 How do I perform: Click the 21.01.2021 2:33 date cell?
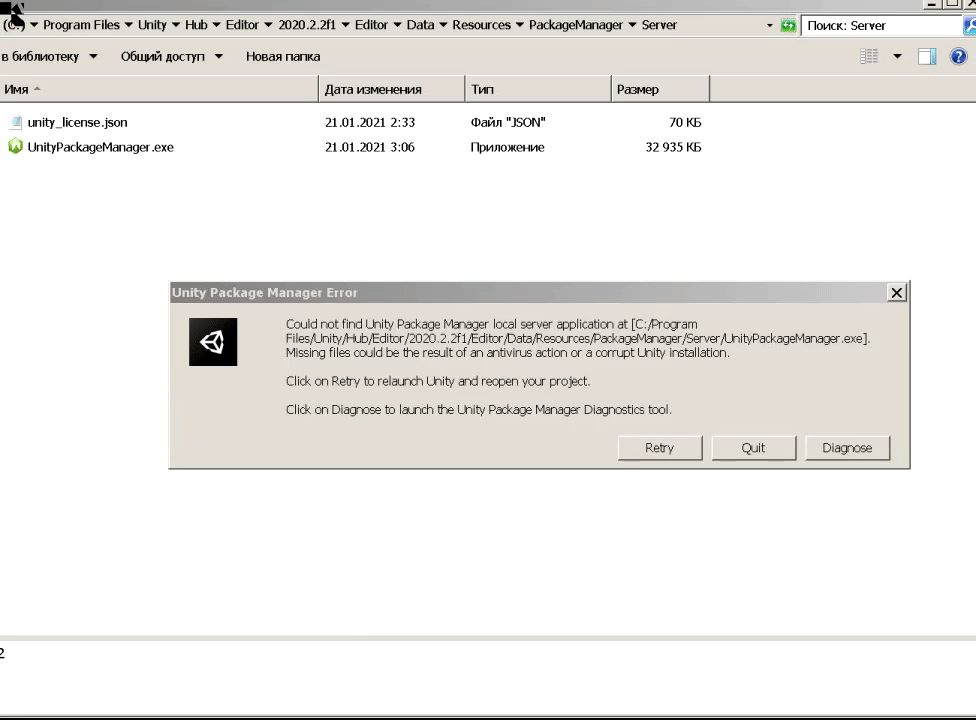(370, 123)
